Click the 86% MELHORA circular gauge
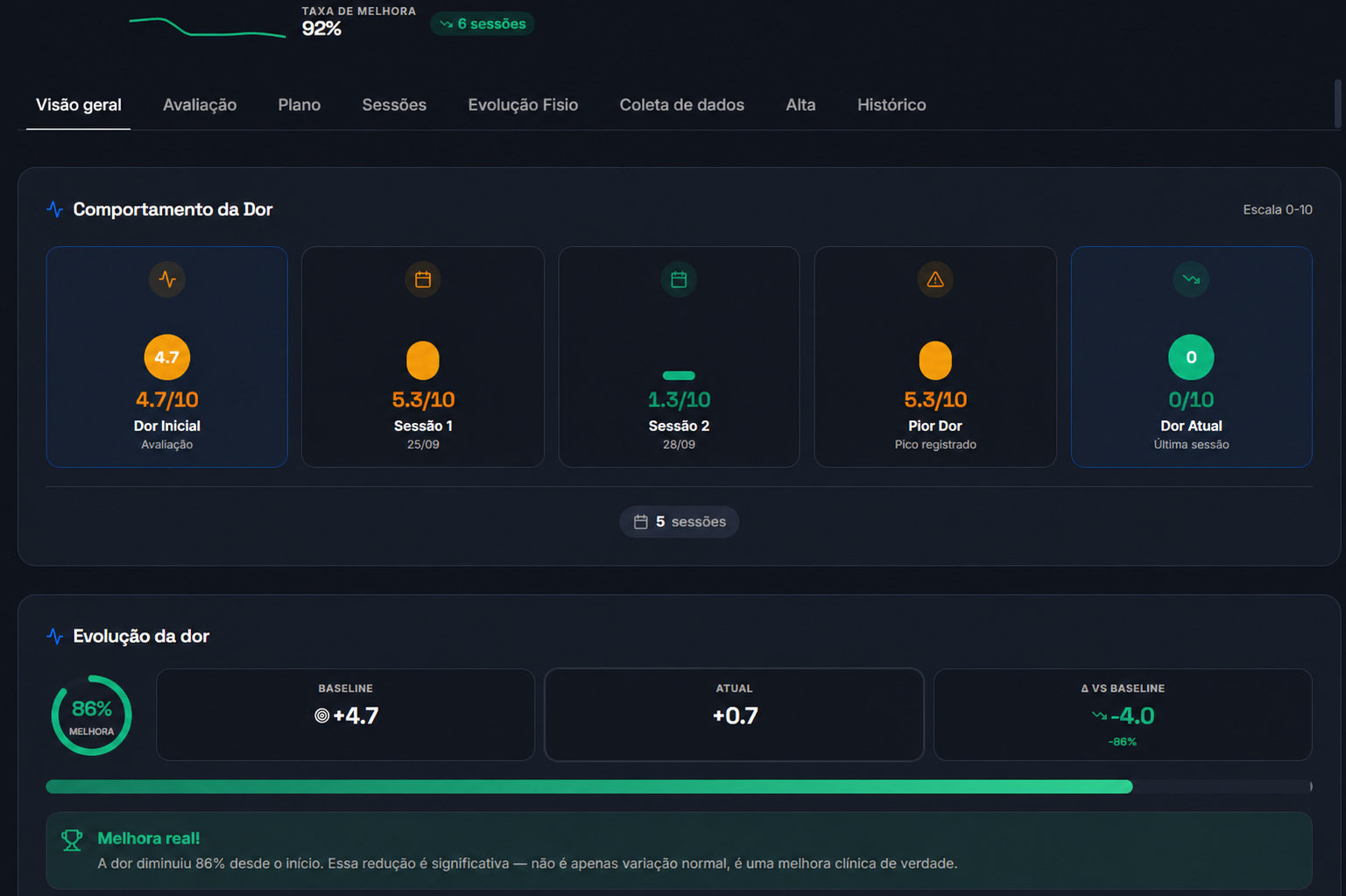 point(92,716)
